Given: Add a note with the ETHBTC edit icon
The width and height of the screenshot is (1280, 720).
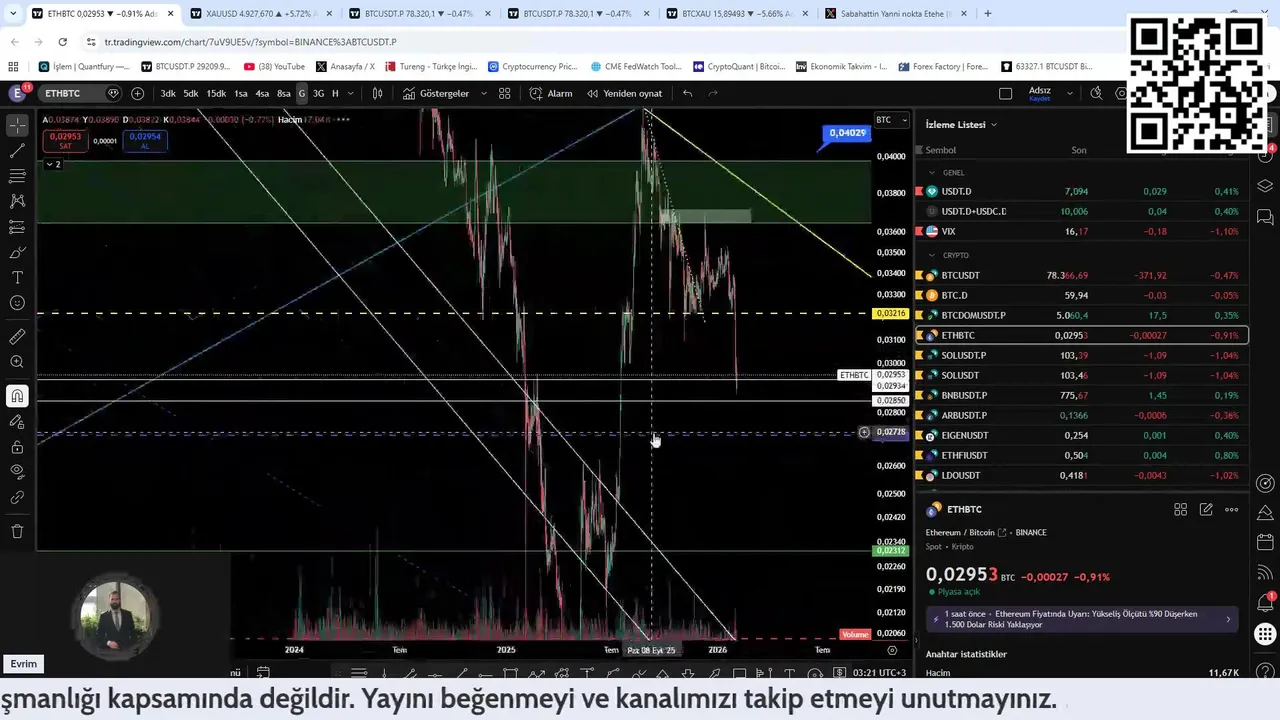Looking at the screenshot, I should pyautogui.click(x=1206, y=510).
